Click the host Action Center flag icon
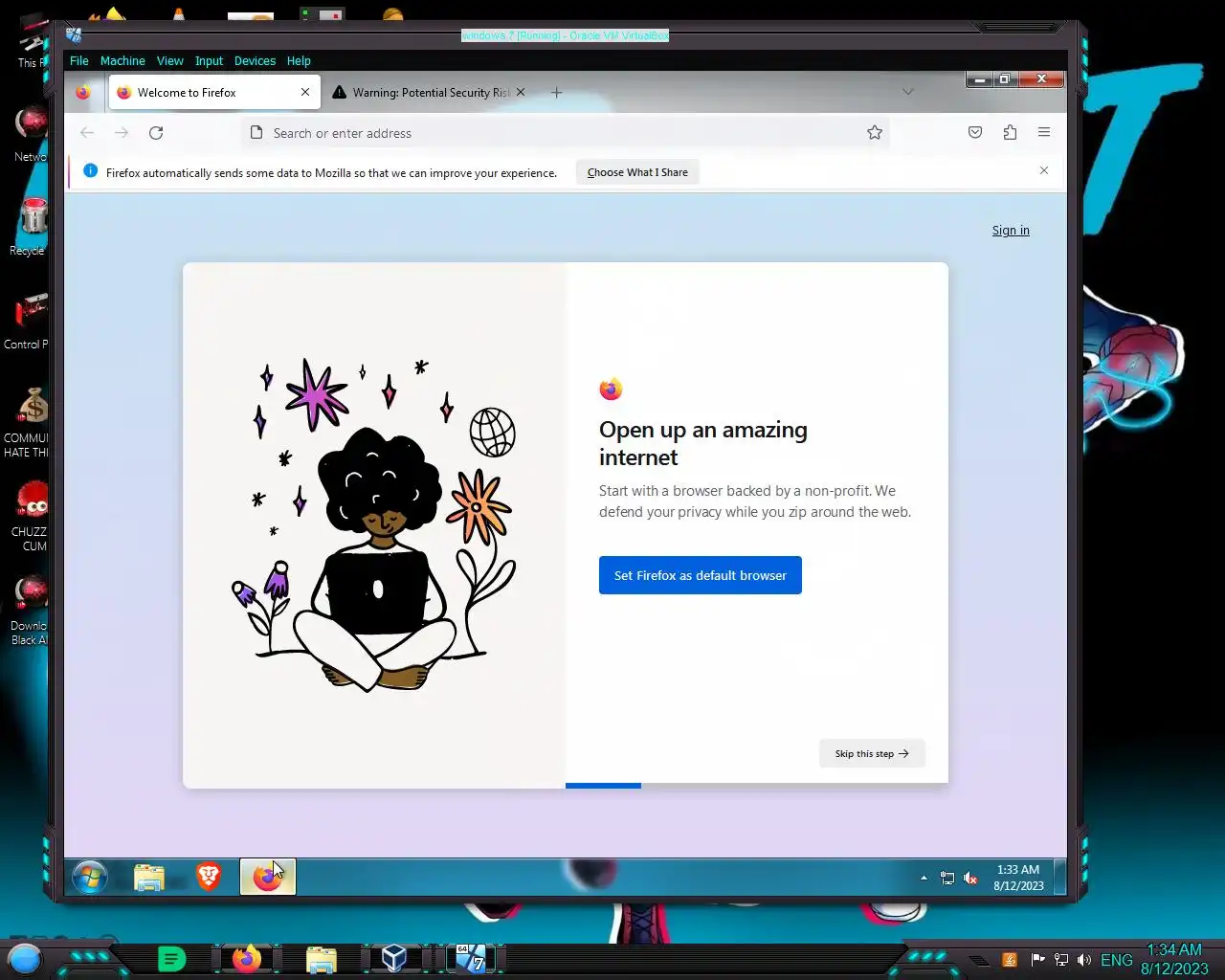The height and width of the screenshot is (980, 1225). click(x=1037, y=960)
